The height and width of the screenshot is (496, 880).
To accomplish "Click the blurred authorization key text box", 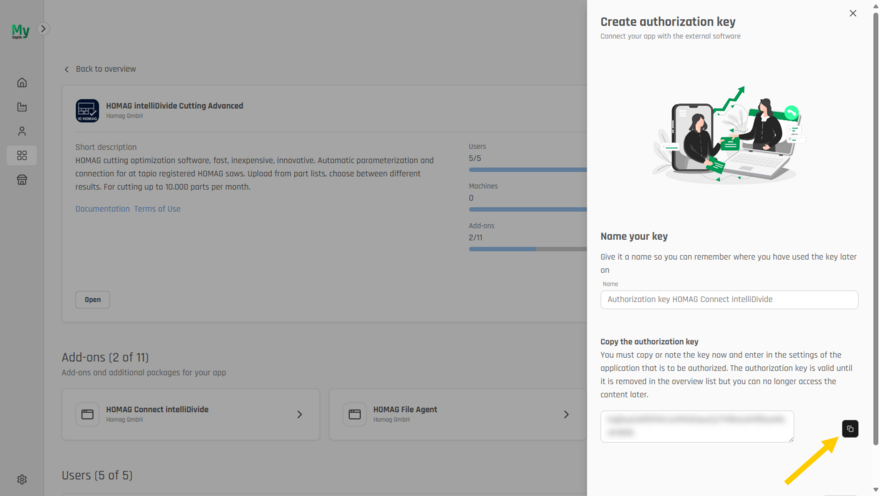I will 697,426.
